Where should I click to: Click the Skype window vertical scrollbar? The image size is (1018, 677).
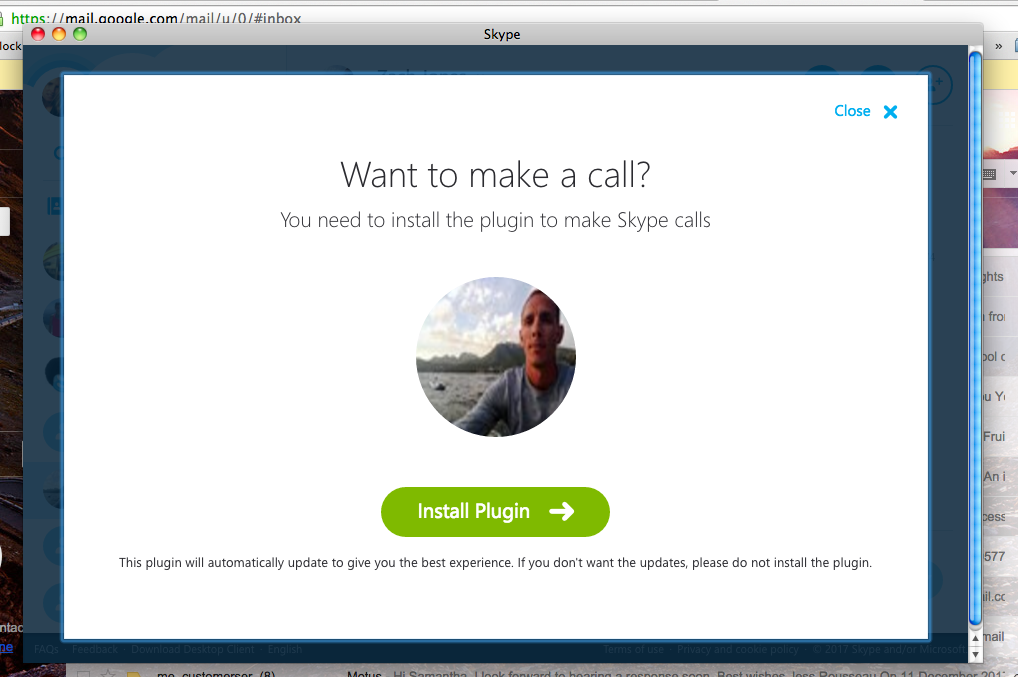975,339
